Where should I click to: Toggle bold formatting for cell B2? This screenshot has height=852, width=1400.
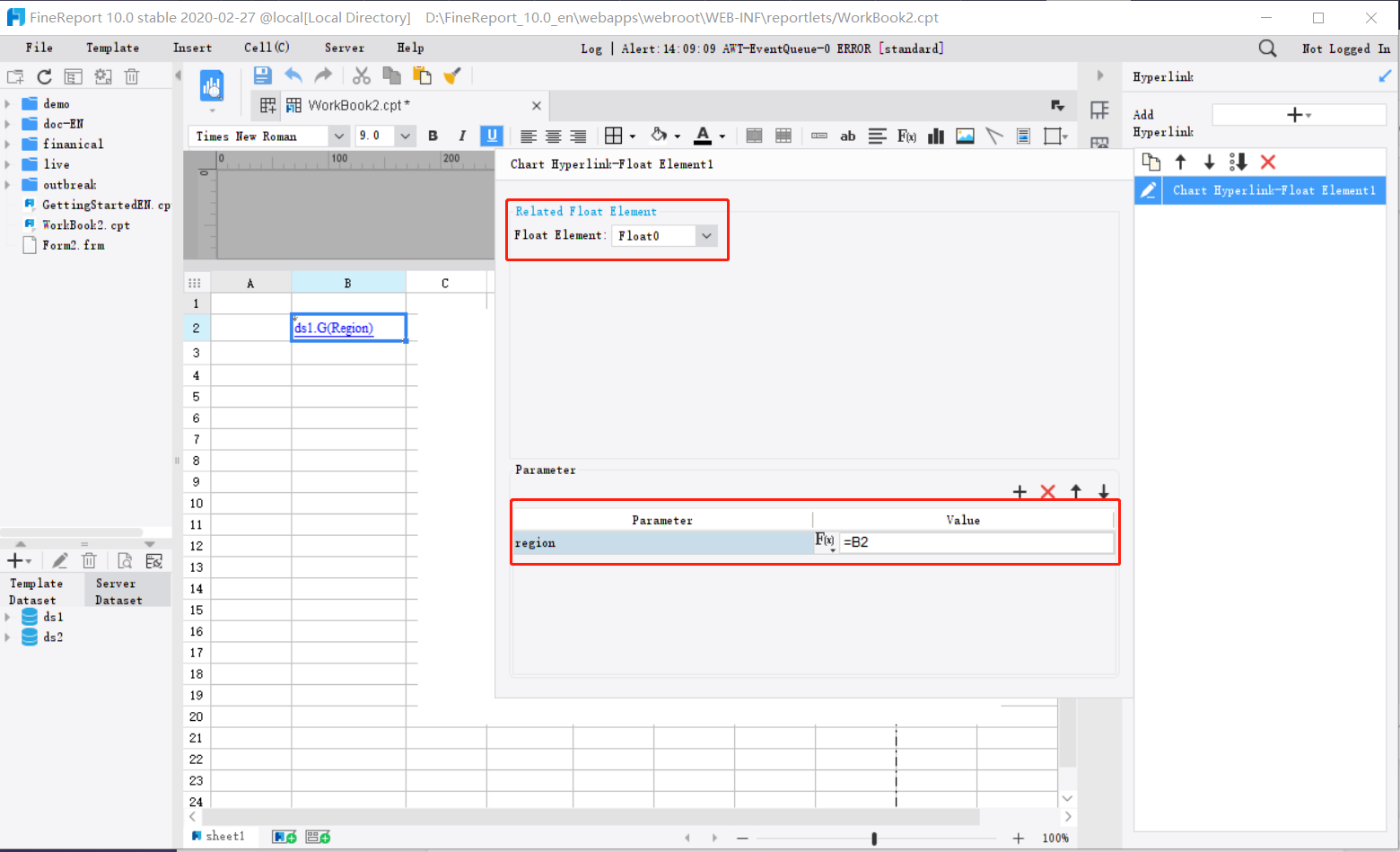[x=433, y=136]
